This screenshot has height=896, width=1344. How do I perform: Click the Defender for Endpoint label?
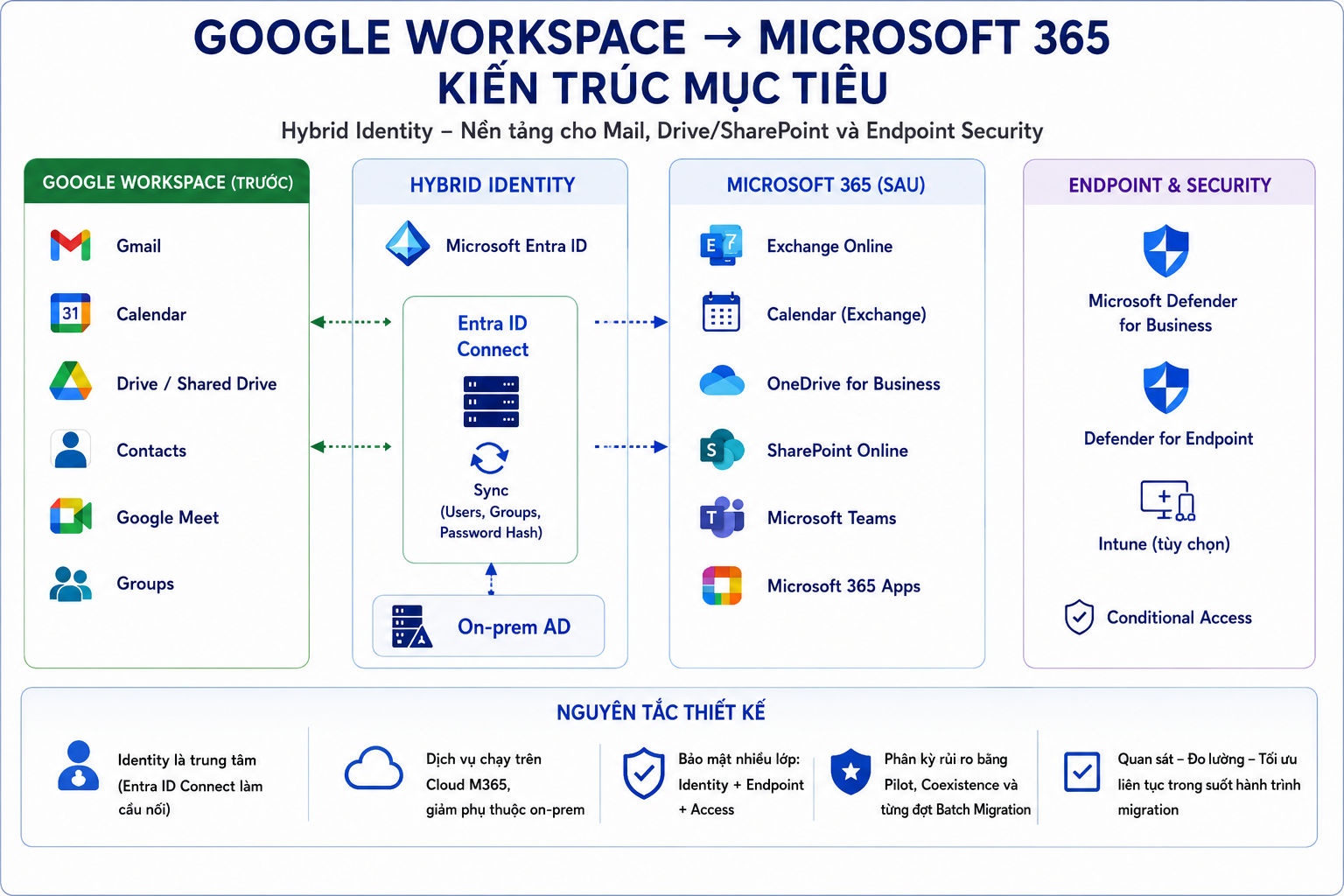1168,438
